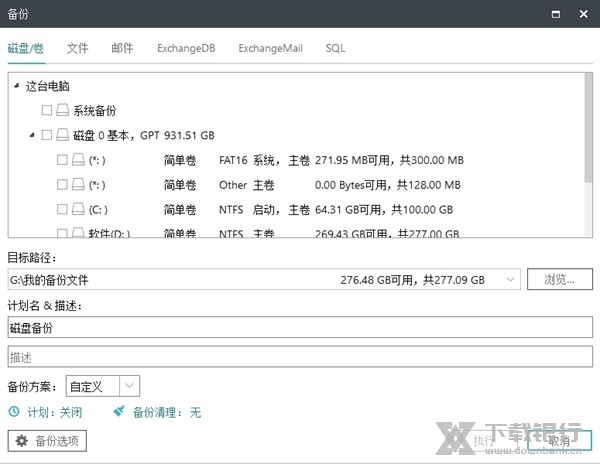Expand the 目标路径 dropdown list

pos(511,280)
